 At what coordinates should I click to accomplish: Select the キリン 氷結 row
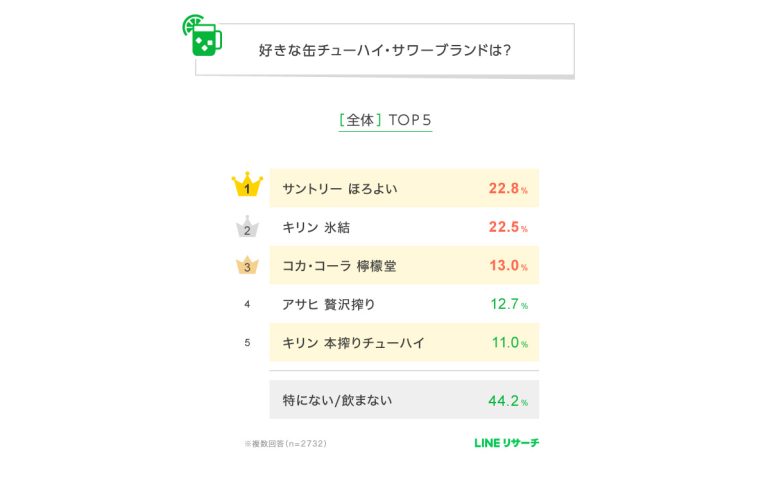(404, 226)
